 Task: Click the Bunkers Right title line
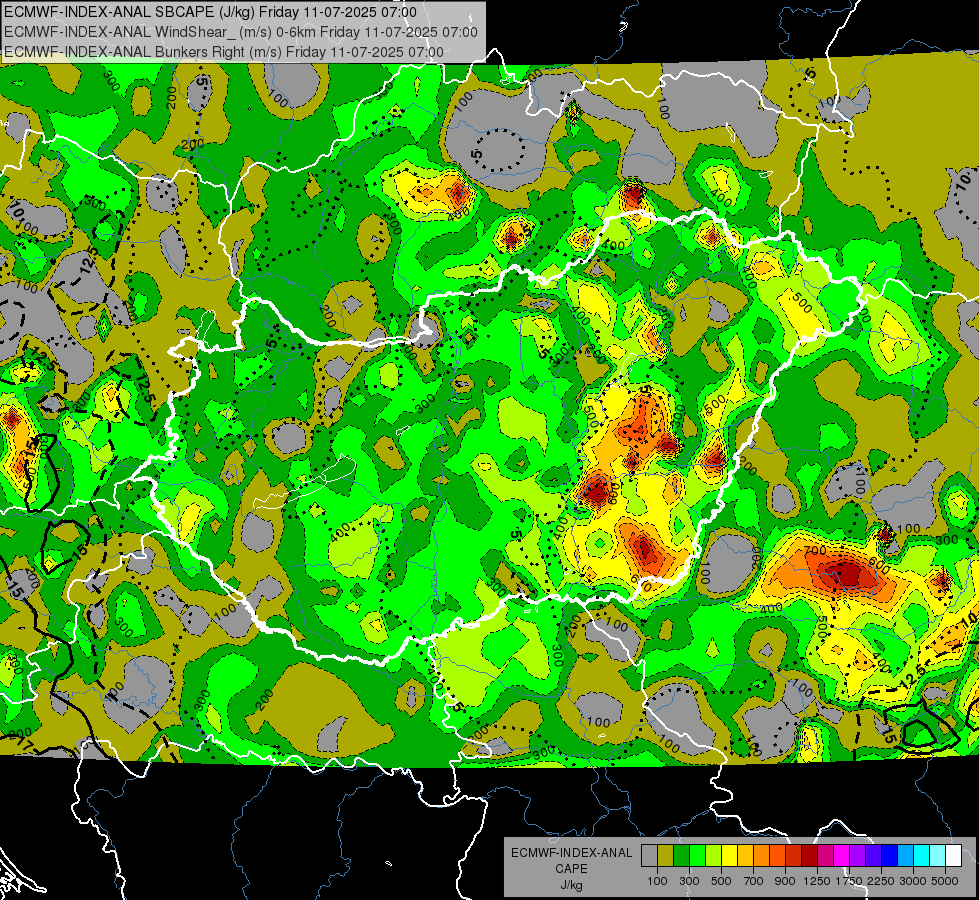224,52
